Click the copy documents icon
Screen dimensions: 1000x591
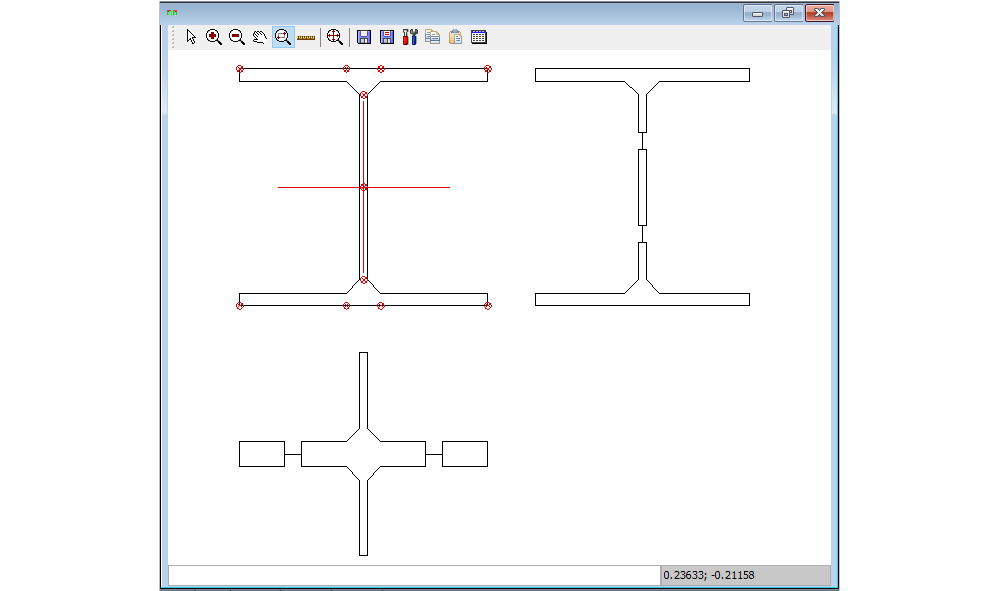coord(432,37)
